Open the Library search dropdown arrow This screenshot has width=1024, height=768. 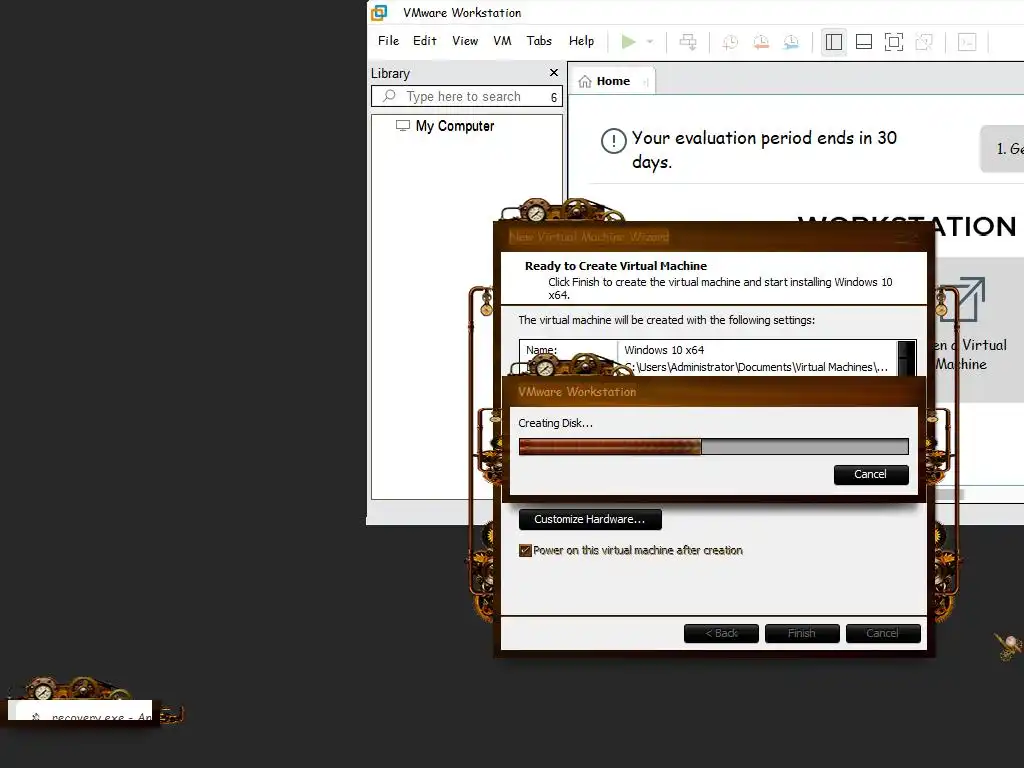tap(554, 97)
